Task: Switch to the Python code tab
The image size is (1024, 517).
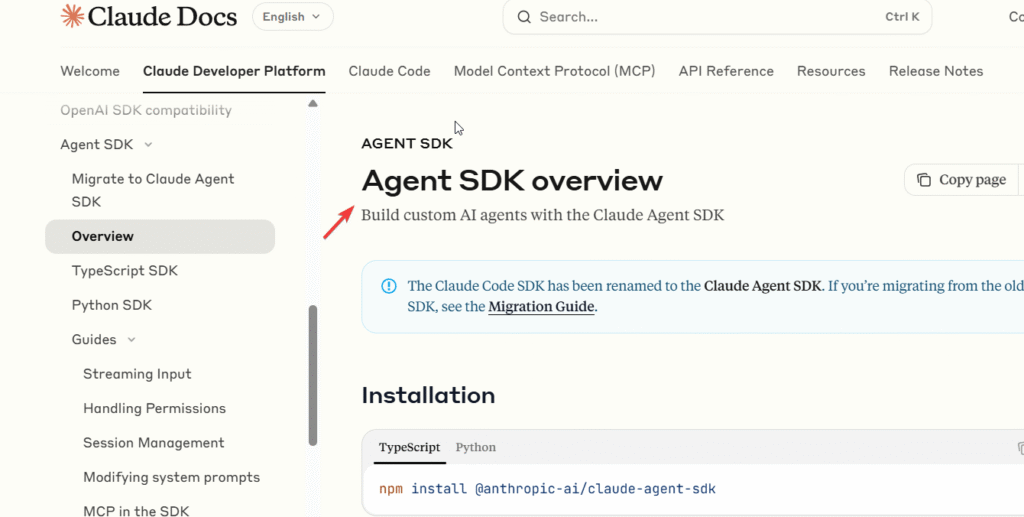Action: pyautogui.click(x=476, y=448)
